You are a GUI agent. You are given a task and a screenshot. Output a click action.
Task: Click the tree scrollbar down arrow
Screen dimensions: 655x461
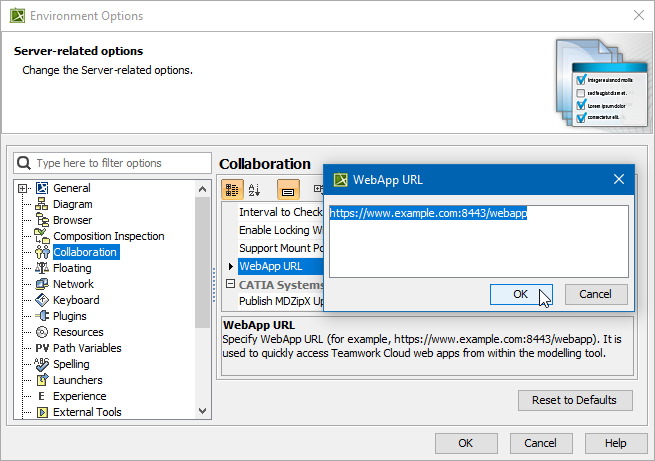204,411
